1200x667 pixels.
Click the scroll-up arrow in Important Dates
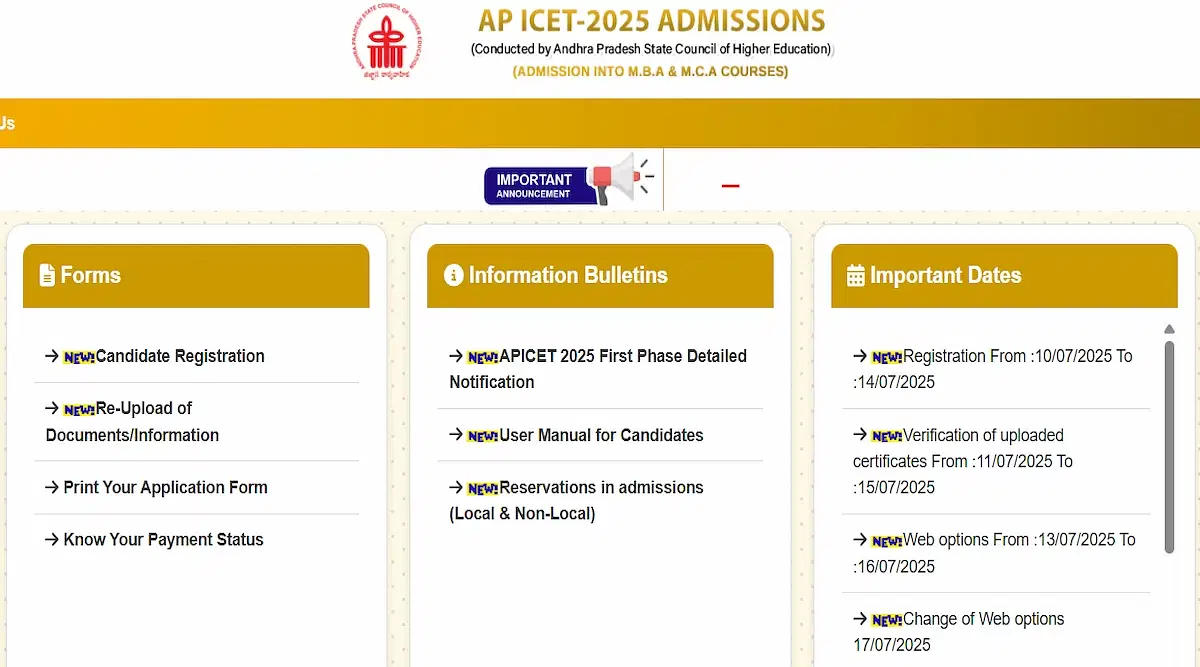coord(1169,329)
